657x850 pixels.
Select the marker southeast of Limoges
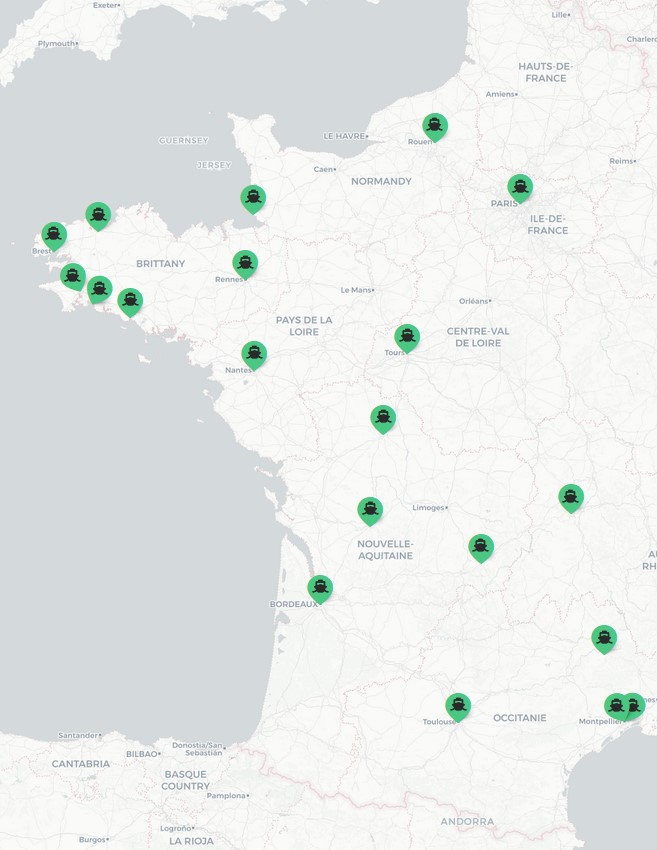pos(481,547)
